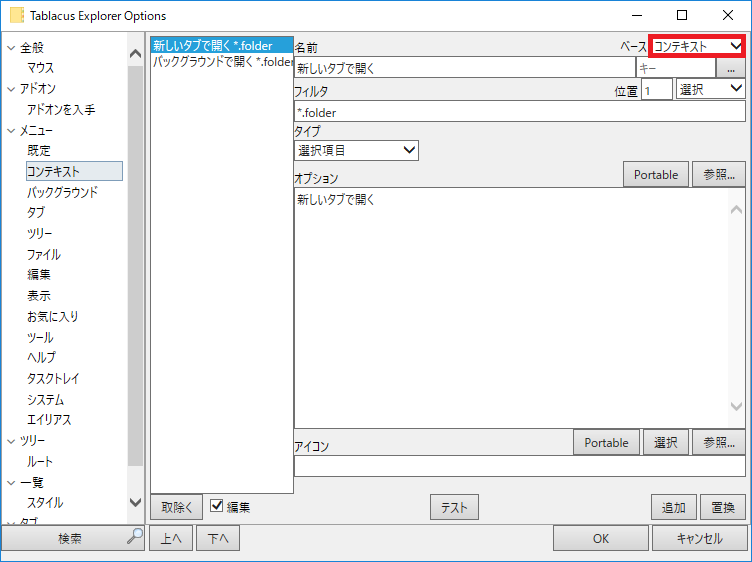The width and height of the screenshot is (752, 562).
Task: Collapse the 一覧 tree section
Action: tap(12, 482)
